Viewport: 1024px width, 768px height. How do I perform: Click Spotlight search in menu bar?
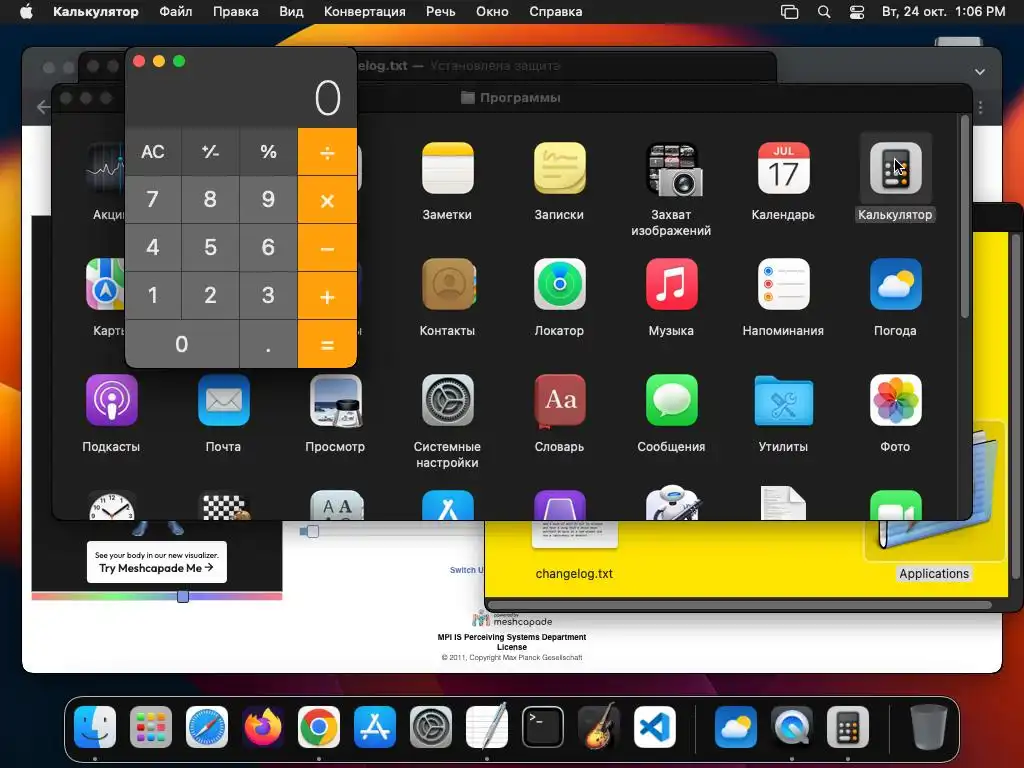(x=824, y=12)
